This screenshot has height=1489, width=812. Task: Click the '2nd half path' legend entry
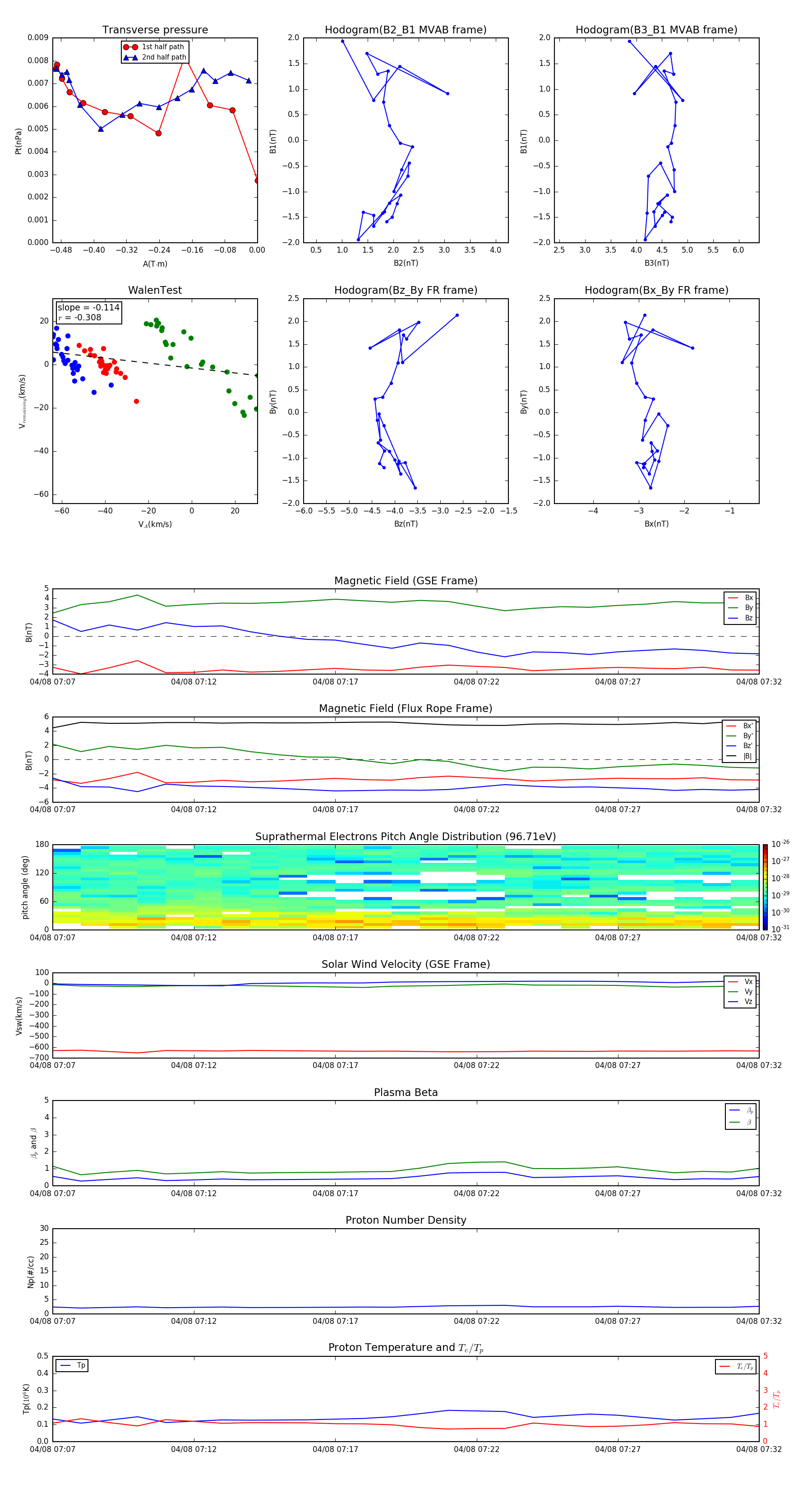155,57
